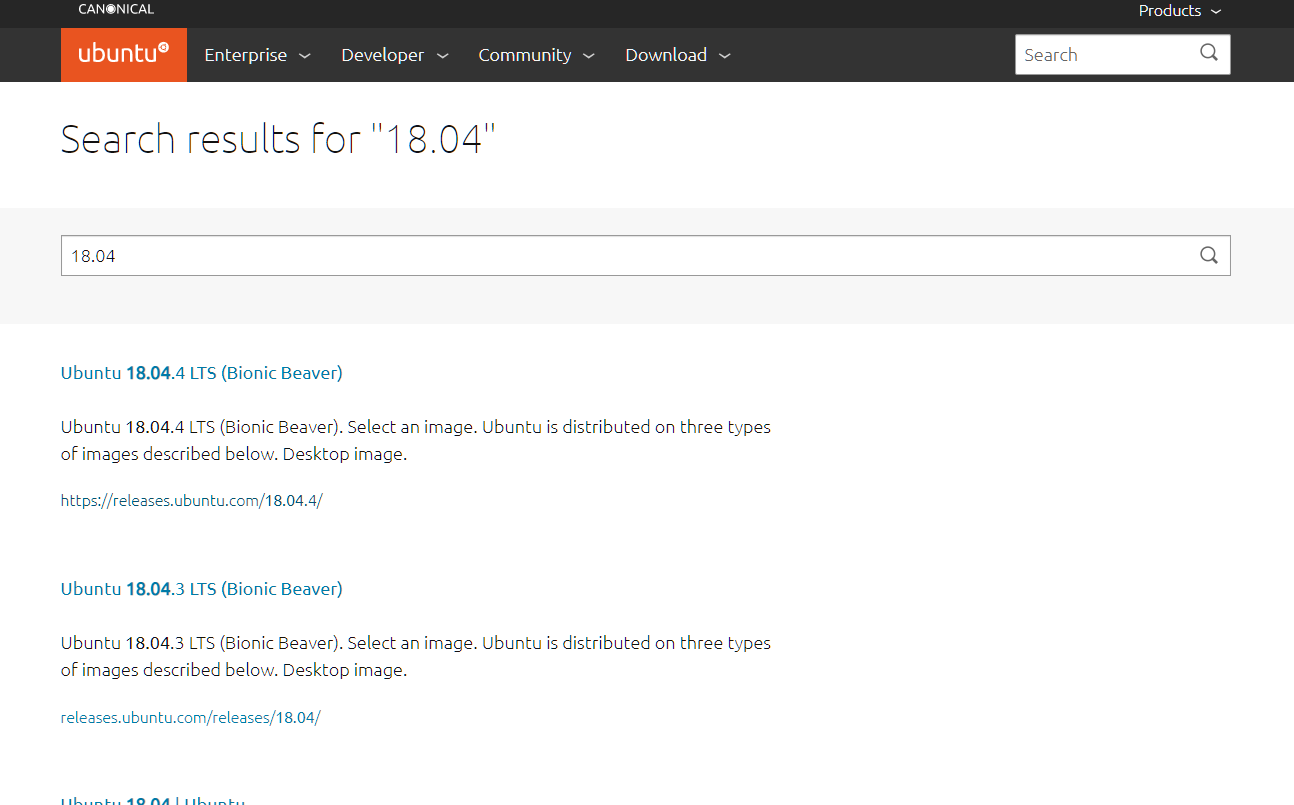Expand the Community navigation dropdown
1294x805 pixels.
(x=536, y=55)
